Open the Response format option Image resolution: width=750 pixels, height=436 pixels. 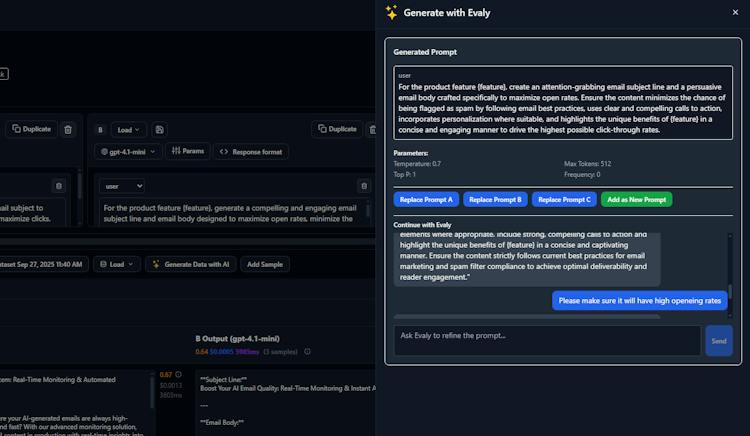tap(251, 152)
